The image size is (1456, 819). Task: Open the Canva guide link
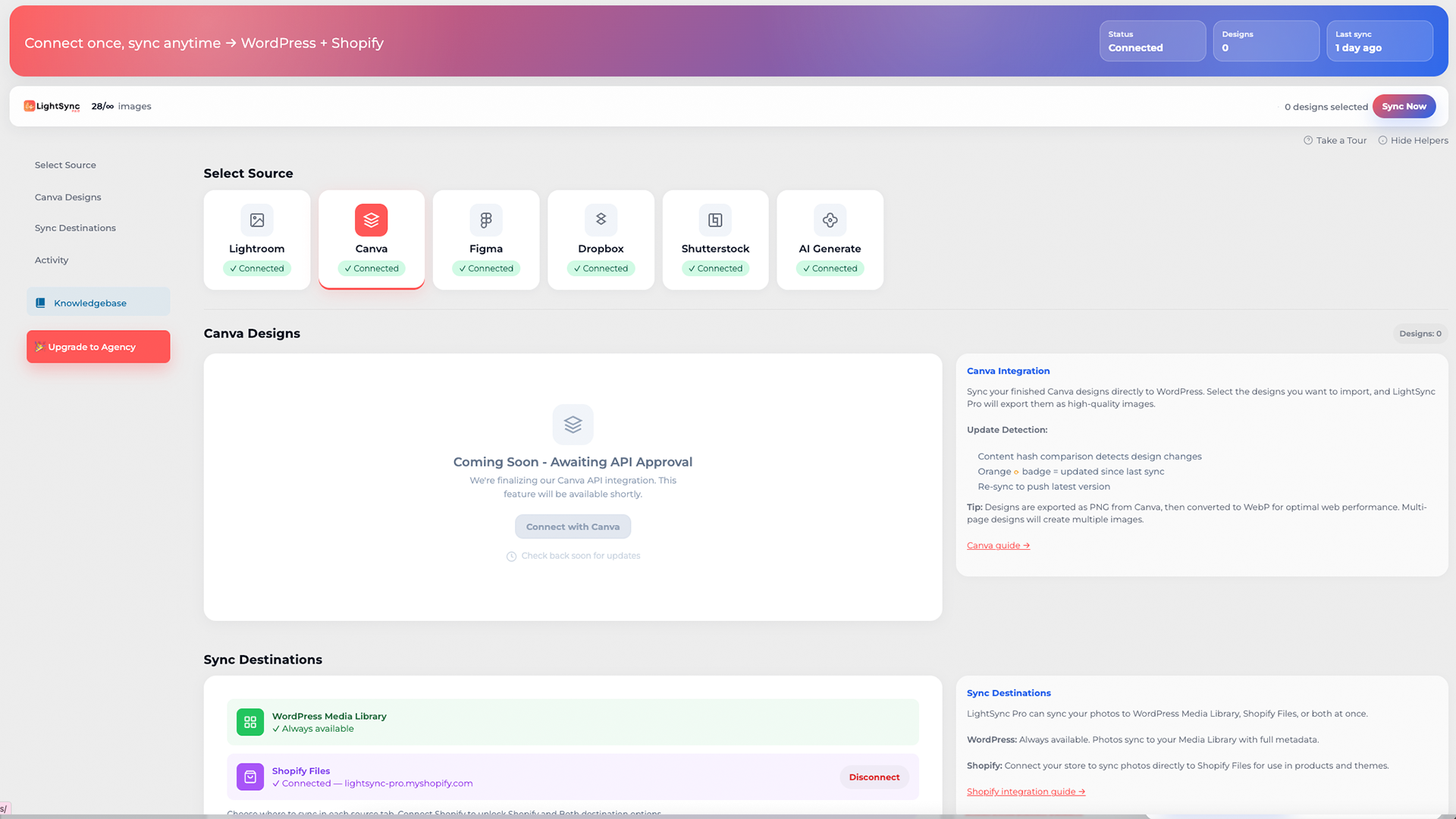click(998, 545)
